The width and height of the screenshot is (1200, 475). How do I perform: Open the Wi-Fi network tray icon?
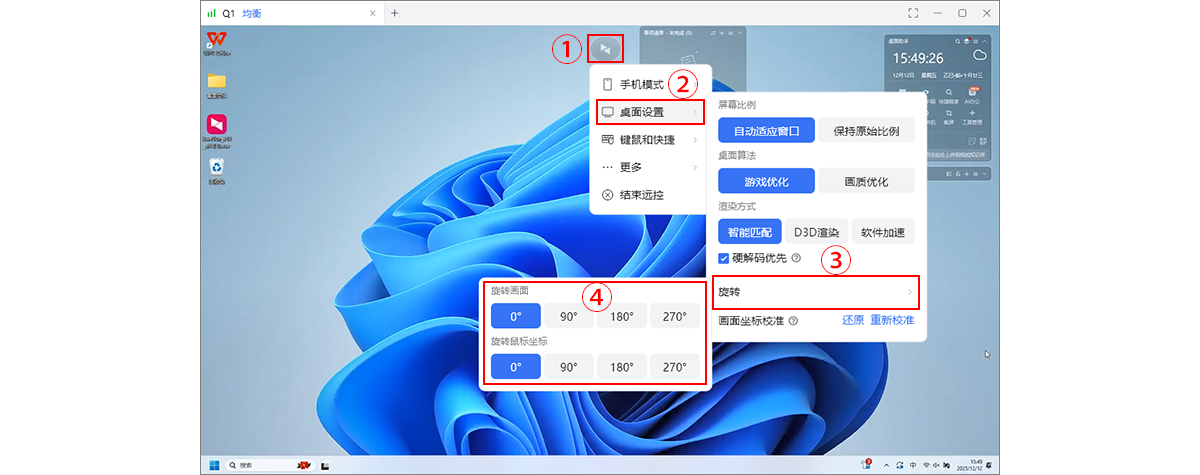pos(926,465)
